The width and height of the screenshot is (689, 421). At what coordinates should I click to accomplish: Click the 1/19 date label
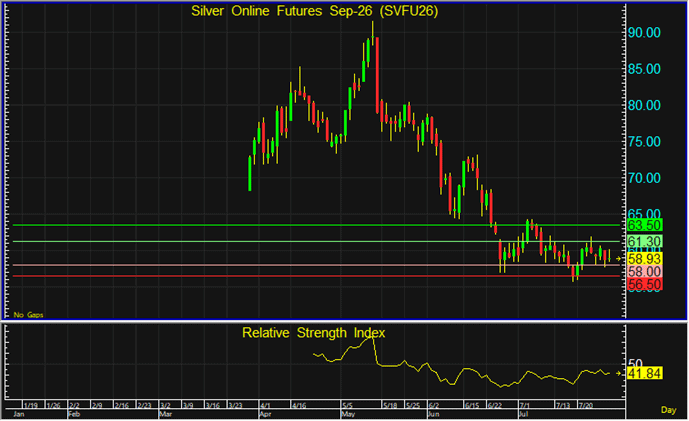31,405
